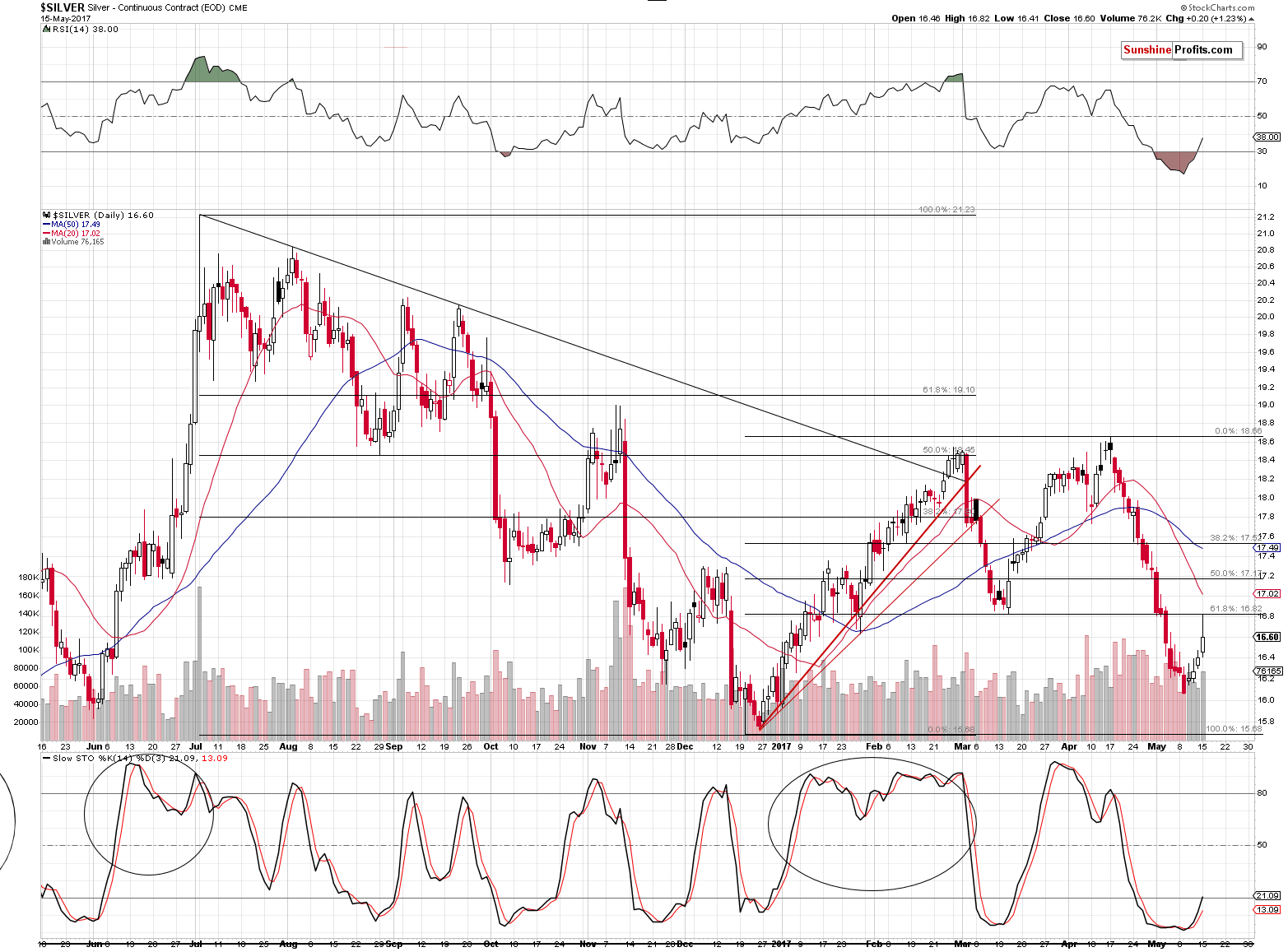Click the '61.8%: 19.10' Fibonacci label
Viewport: 1288px width, 952px height.
tap(949, 390)
